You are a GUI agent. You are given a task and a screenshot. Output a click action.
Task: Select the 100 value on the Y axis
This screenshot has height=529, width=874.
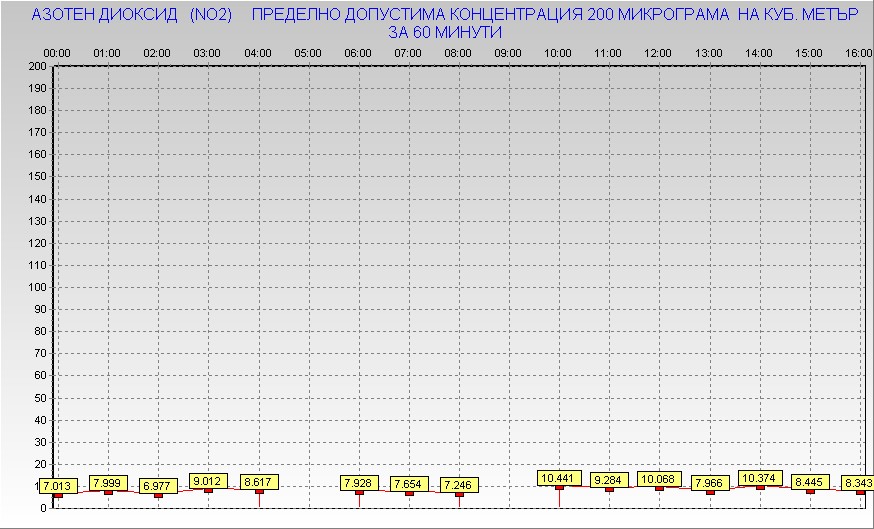click(38, 287)
